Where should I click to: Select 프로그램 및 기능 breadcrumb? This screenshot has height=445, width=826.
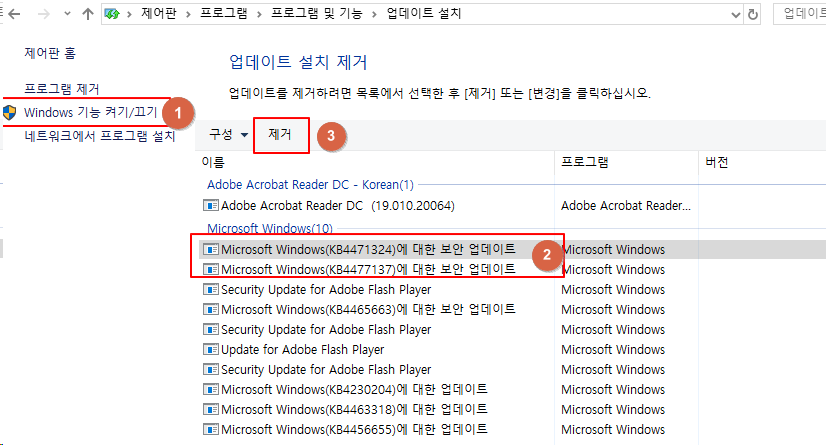click(x=317, y=14)
